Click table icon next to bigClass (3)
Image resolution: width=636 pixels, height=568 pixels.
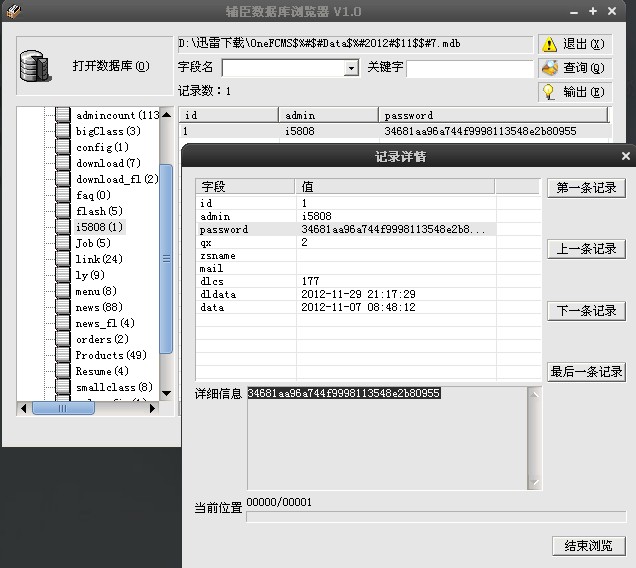tap(62, 131)
